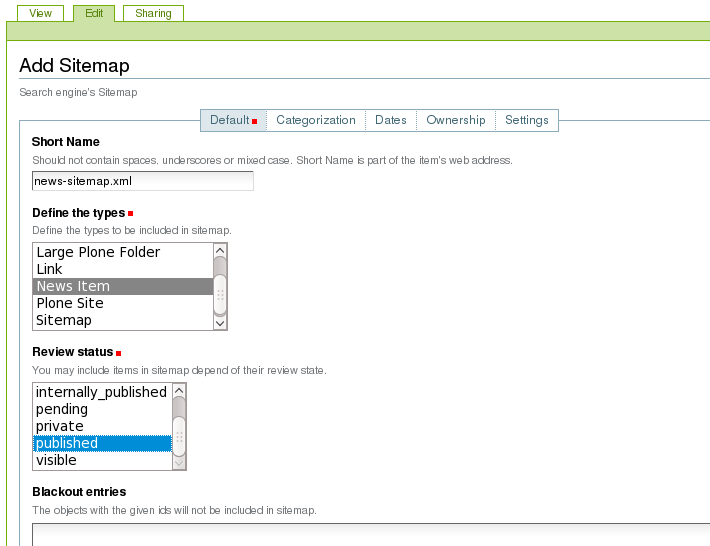The image size is (710, 546).
Task: Select the Edit tab
Action: click(x=94, y=14)
